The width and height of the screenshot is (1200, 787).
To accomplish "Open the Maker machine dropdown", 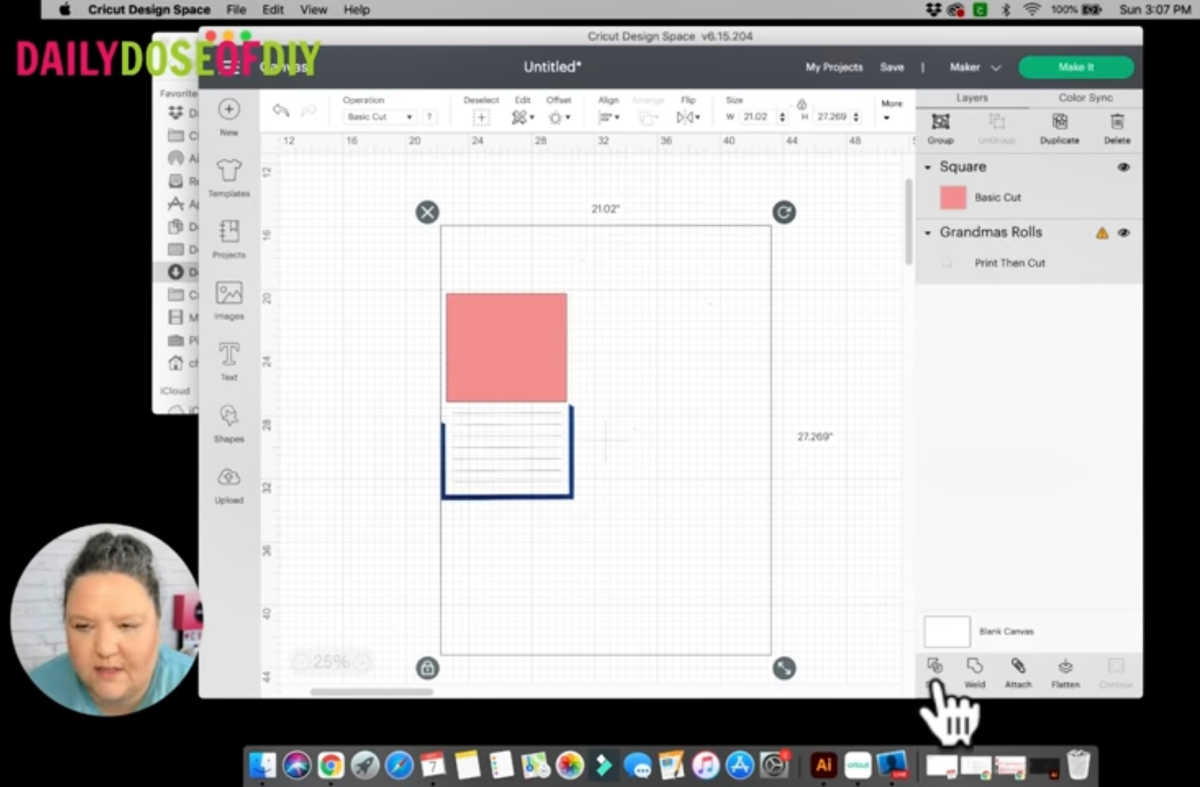I will [975, 67].
